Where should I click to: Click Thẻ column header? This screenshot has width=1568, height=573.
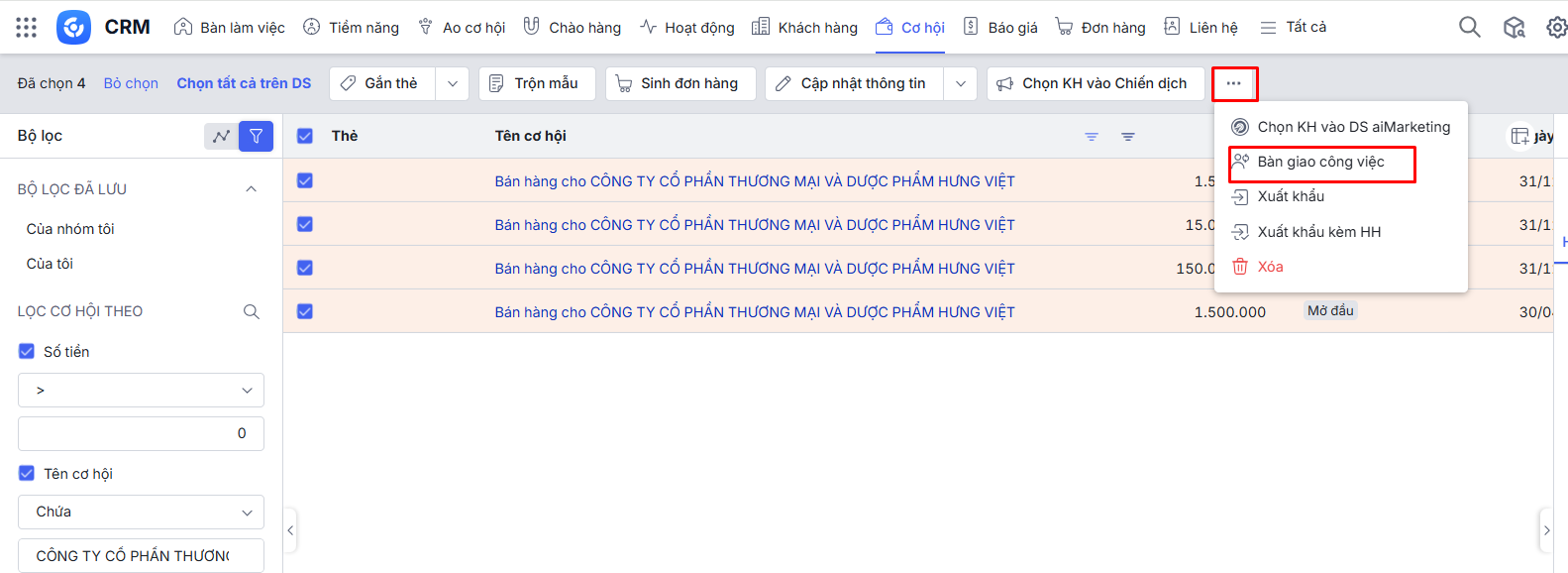tap(345, 136)
